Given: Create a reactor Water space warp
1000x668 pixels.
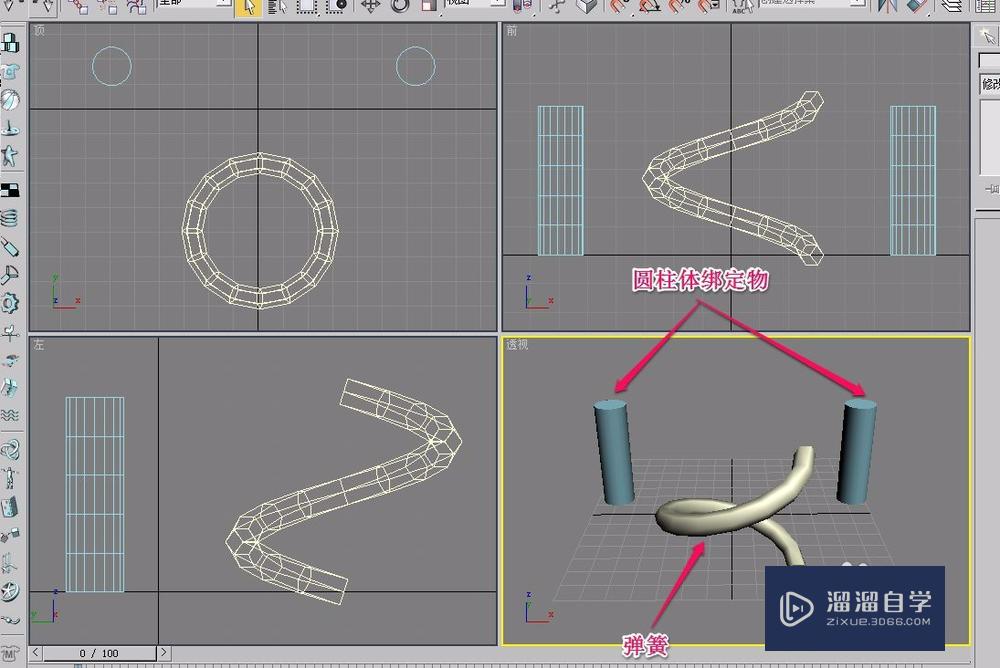Looking at the screenshot, I should (x=10, y=415).
